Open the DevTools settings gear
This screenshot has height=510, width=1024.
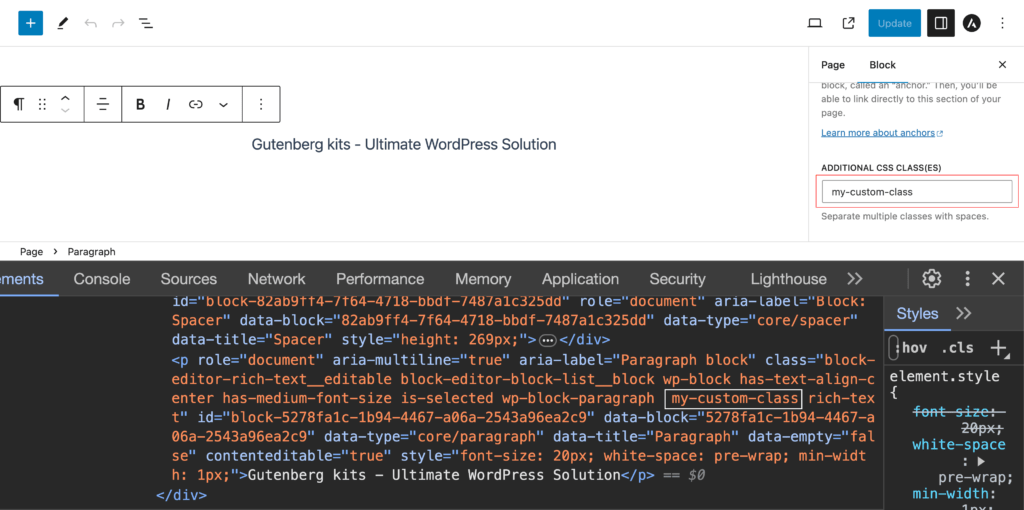[931, 279]
